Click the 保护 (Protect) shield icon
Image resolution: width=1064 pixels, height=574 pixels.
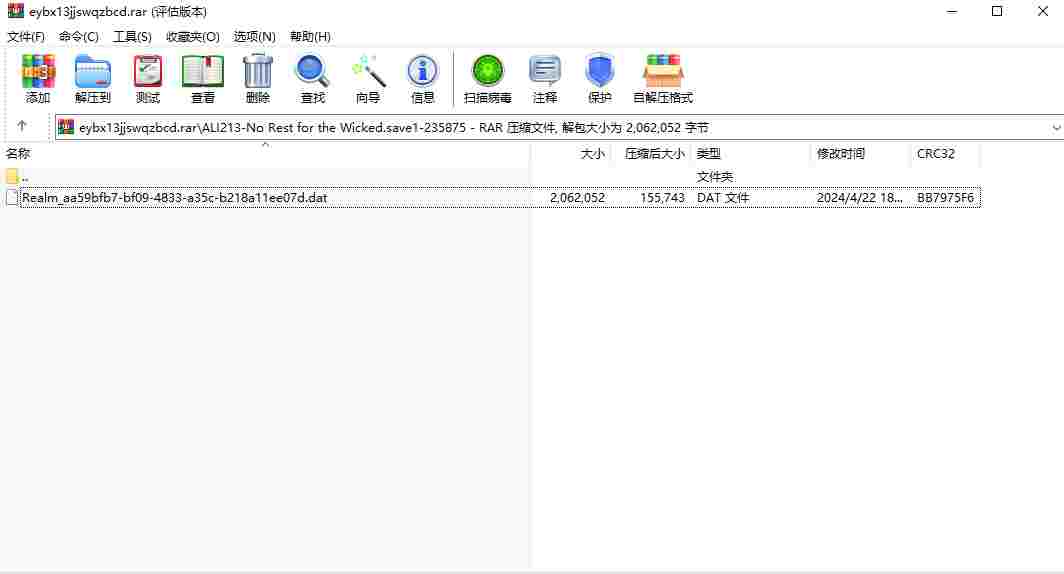point(600,79)
